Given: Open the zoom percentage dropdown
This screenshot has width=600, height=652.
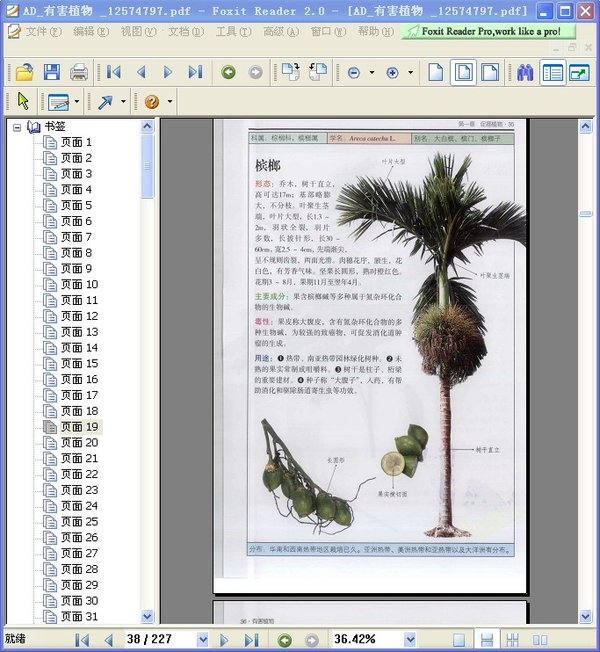Looking at the screenshot, I should coord(409,639).
